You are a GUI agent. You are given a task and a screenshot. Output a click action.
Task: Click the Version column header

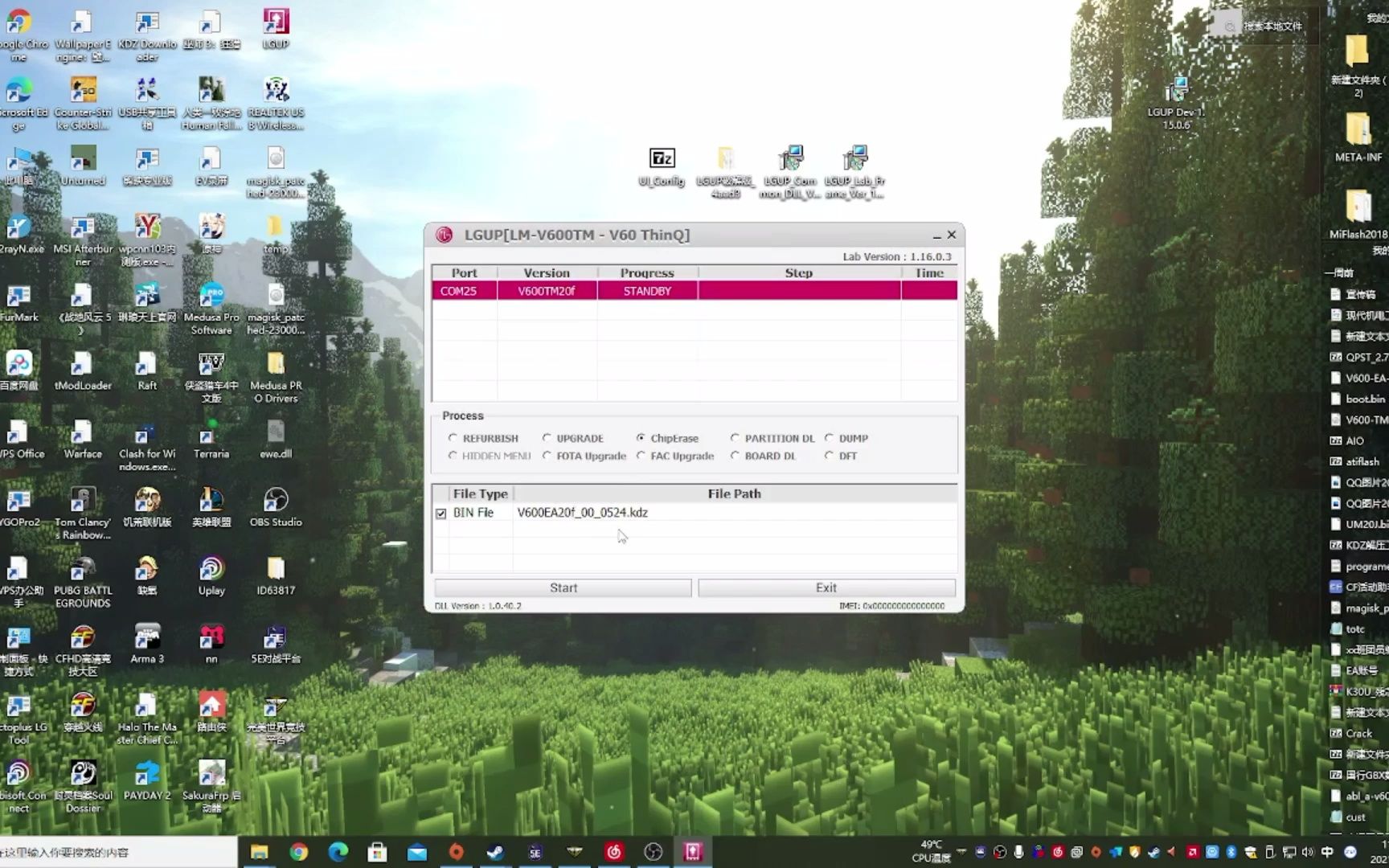547,273
